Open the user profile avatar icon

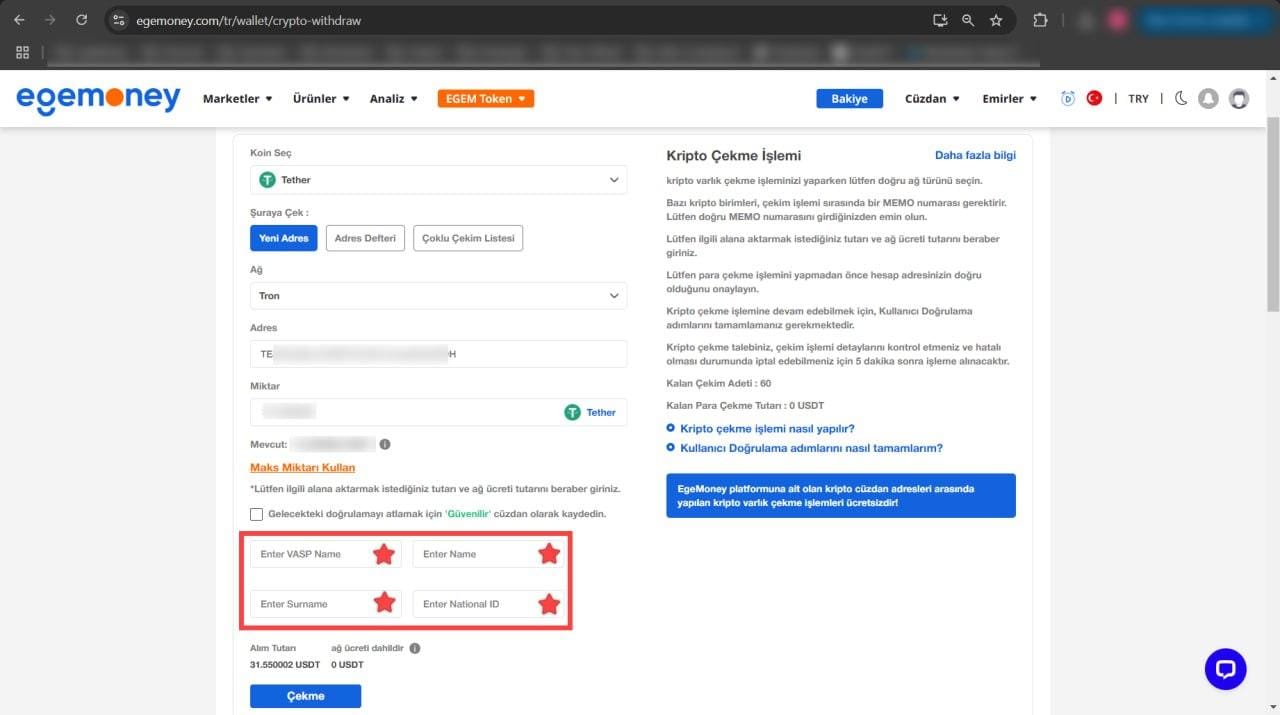[1239, 98]
